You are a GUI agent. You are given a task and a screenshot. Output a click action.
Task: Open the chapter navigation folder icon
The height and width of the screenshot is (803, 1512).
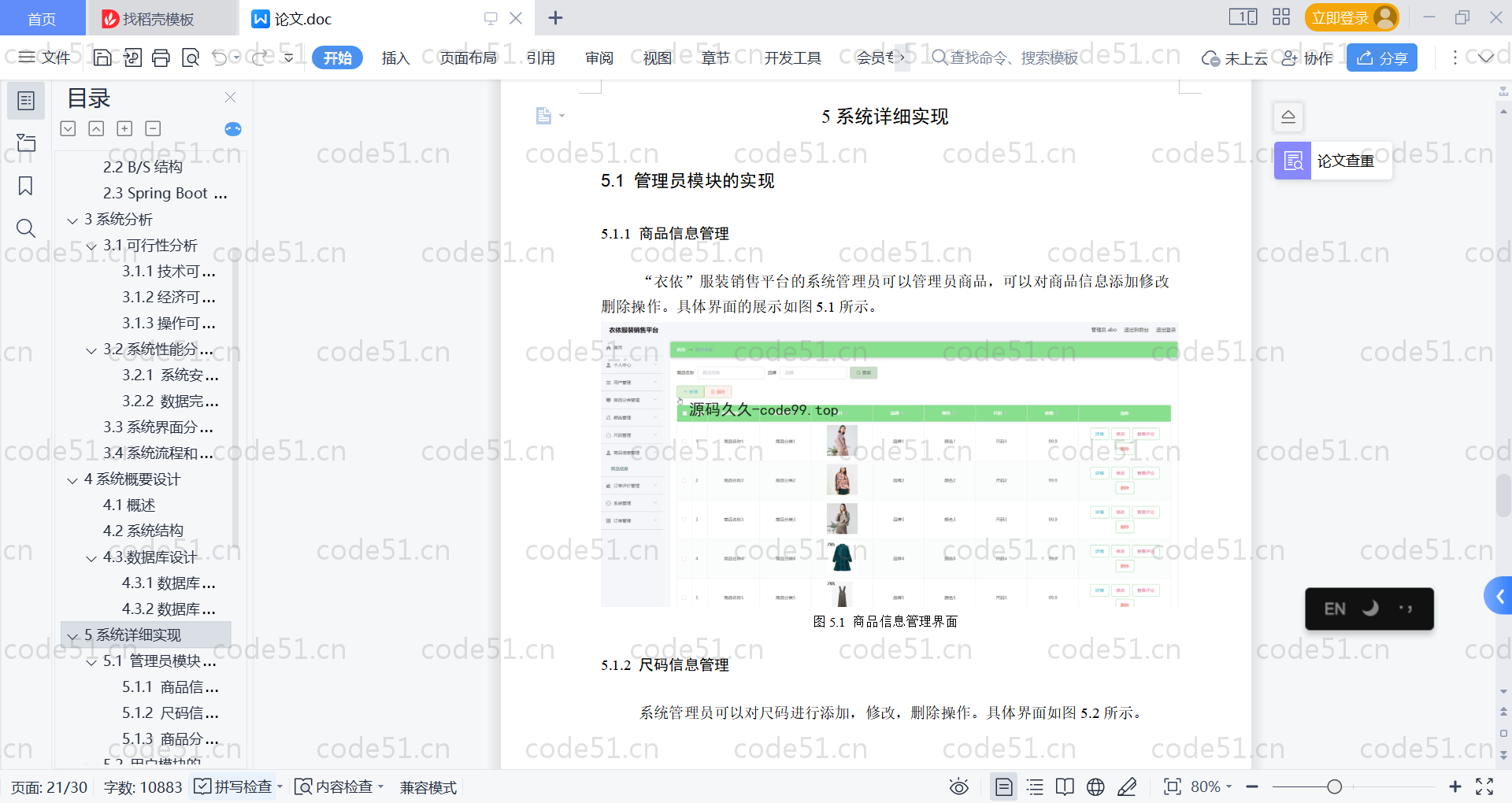[26, 143]
